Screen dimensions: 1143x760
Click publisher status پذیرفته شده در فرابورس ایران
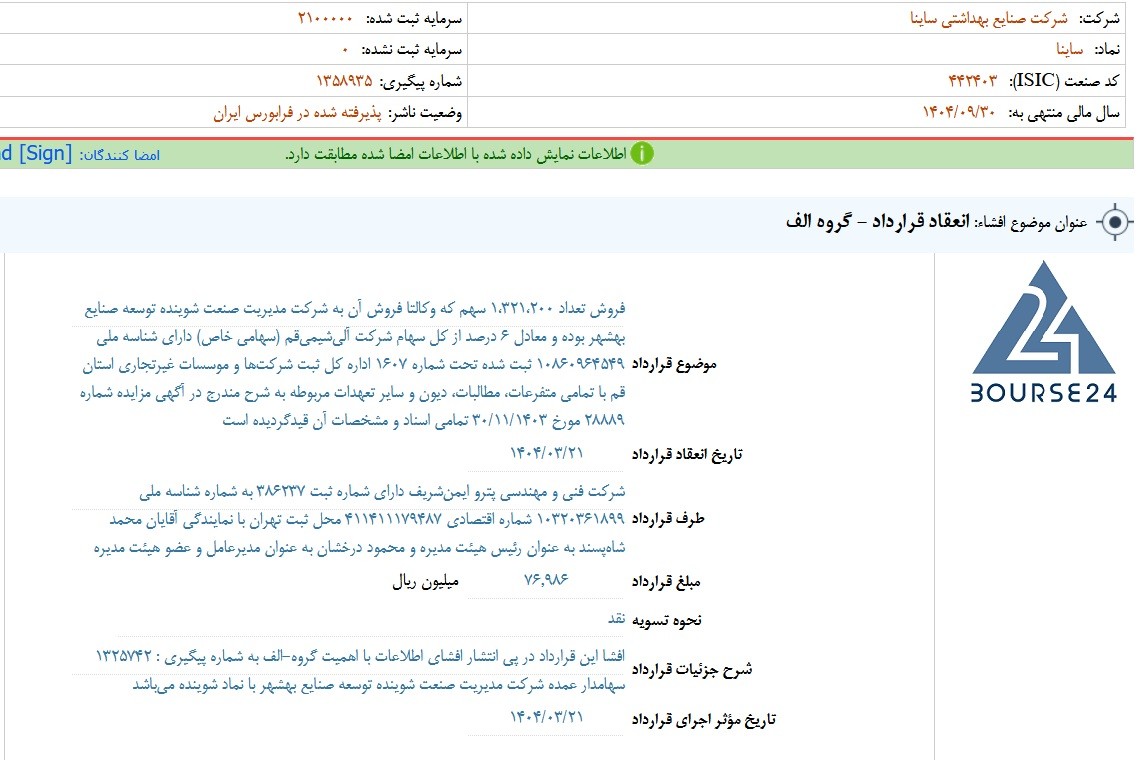297,113
